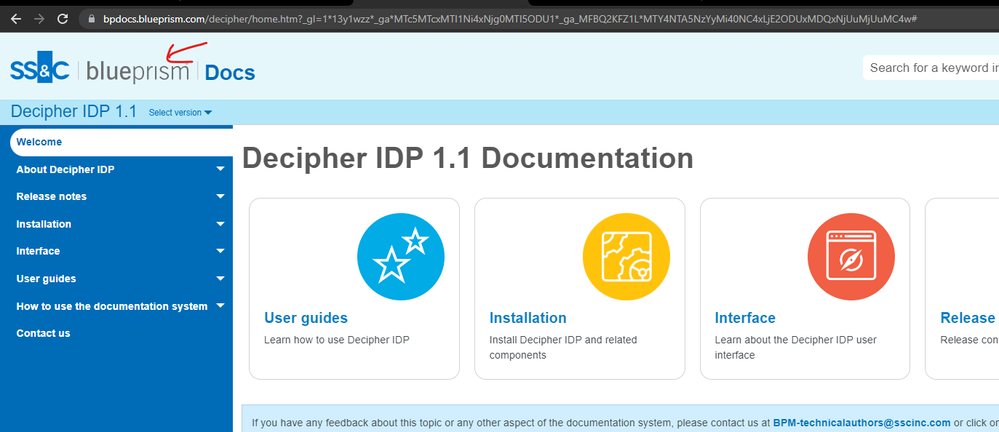
Task: Click the blueprism logo
Action: [x=138, y=71]
